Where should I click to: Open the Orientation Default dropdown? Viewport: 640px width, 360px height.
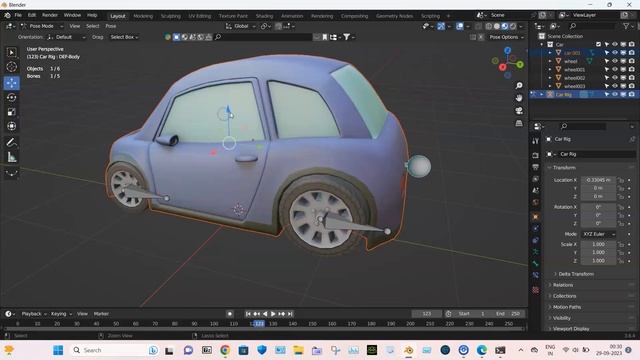tap(67, 37)
